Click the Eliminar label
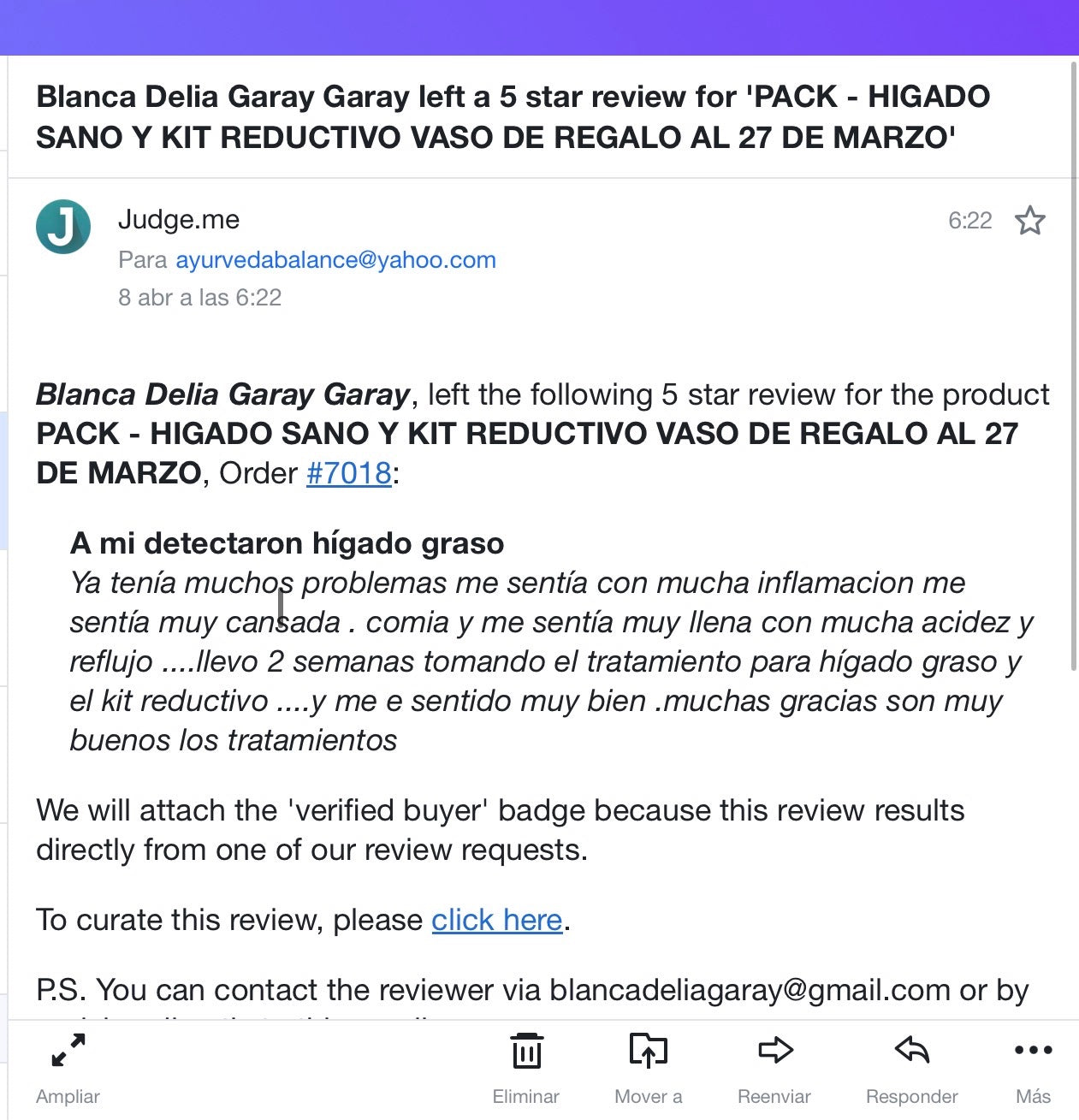The width and height of the screenshot is (1079, 1120). click(525, 1096)
